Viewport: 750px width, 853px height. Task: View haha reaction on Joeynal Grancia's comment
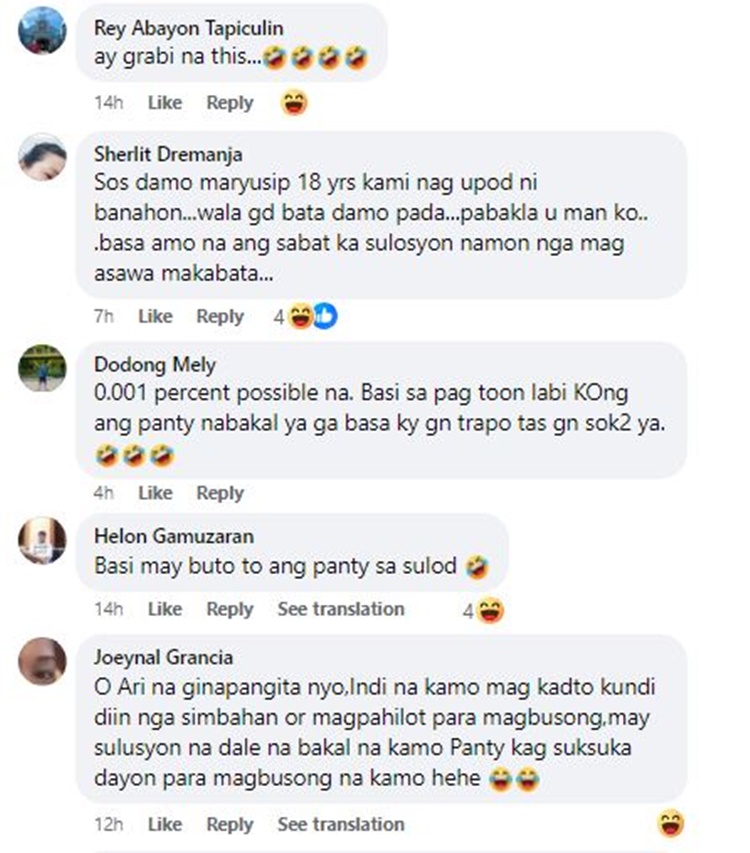(671, 824)
